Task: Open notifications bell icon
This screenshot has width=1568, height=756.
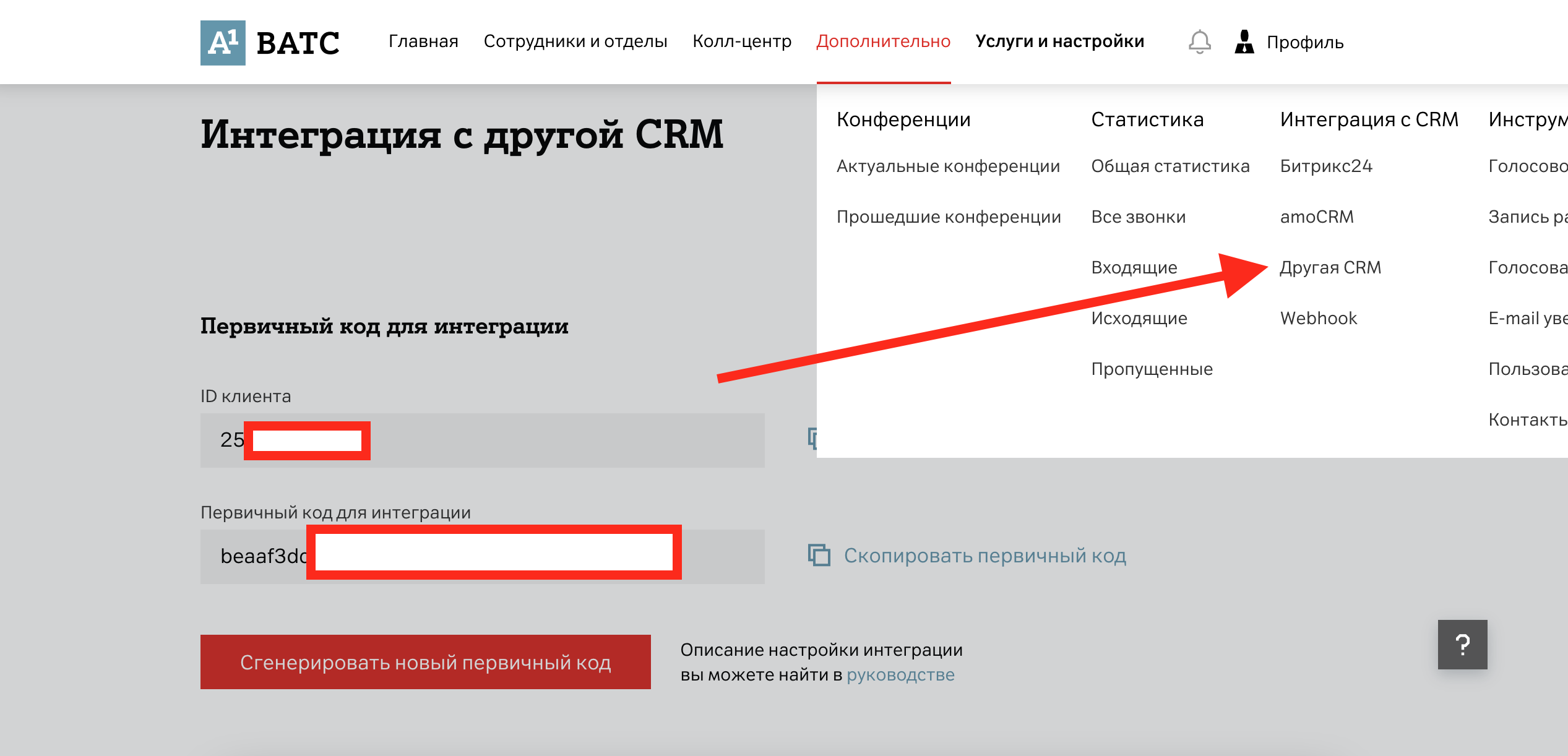Action: coord(1199,42)
